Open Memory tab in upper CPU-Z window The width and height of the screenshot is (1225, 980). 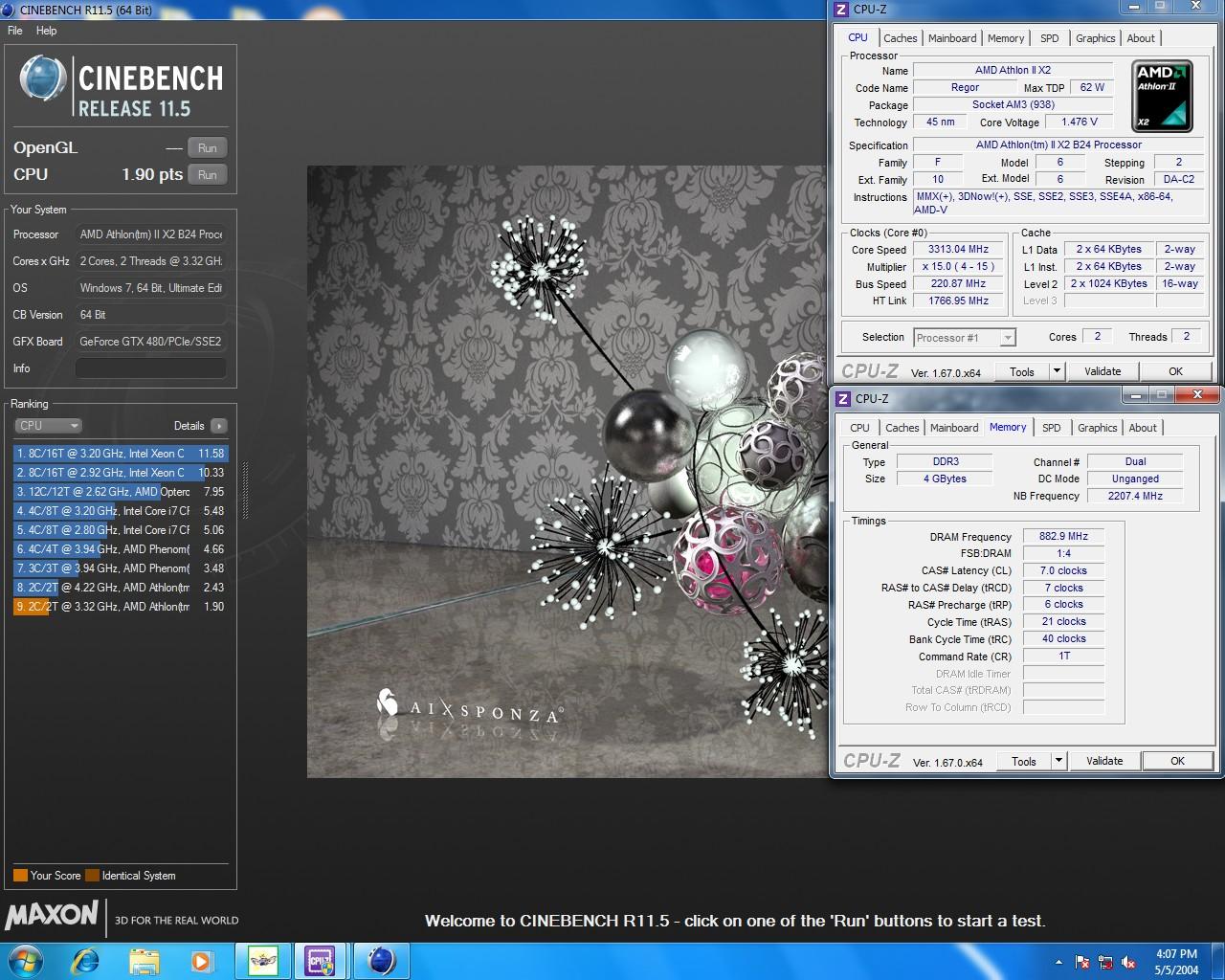(1006, 38)
